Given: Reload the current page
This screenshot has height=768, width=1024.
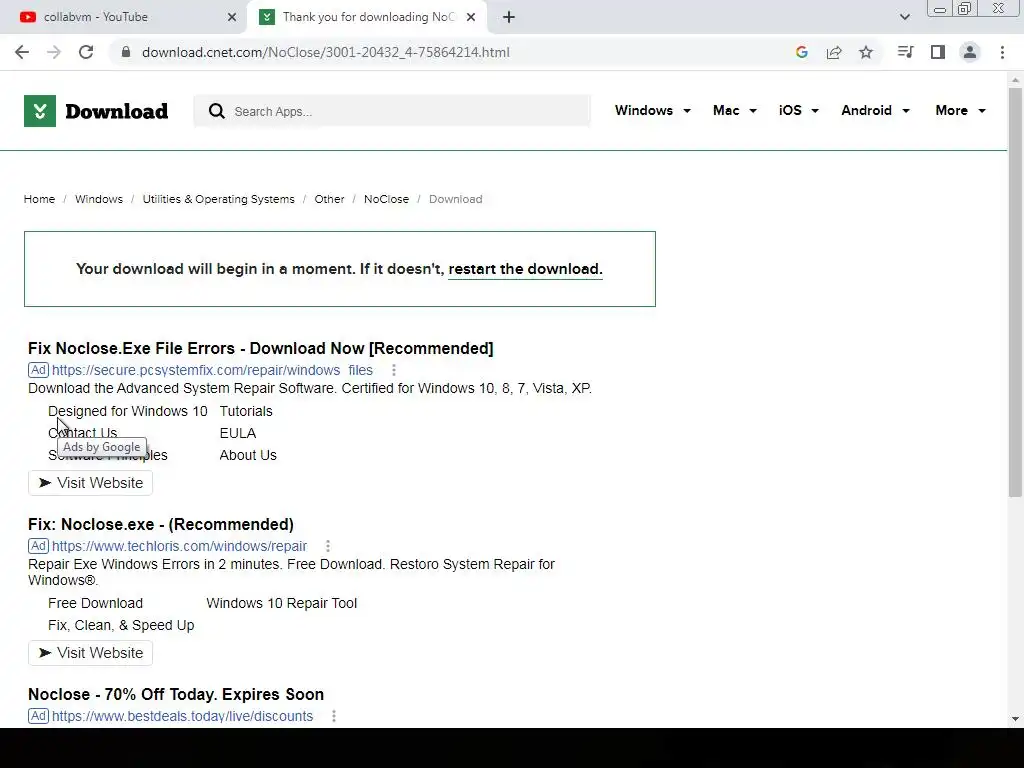Looking at the screenshot, I should pos(86,52).
